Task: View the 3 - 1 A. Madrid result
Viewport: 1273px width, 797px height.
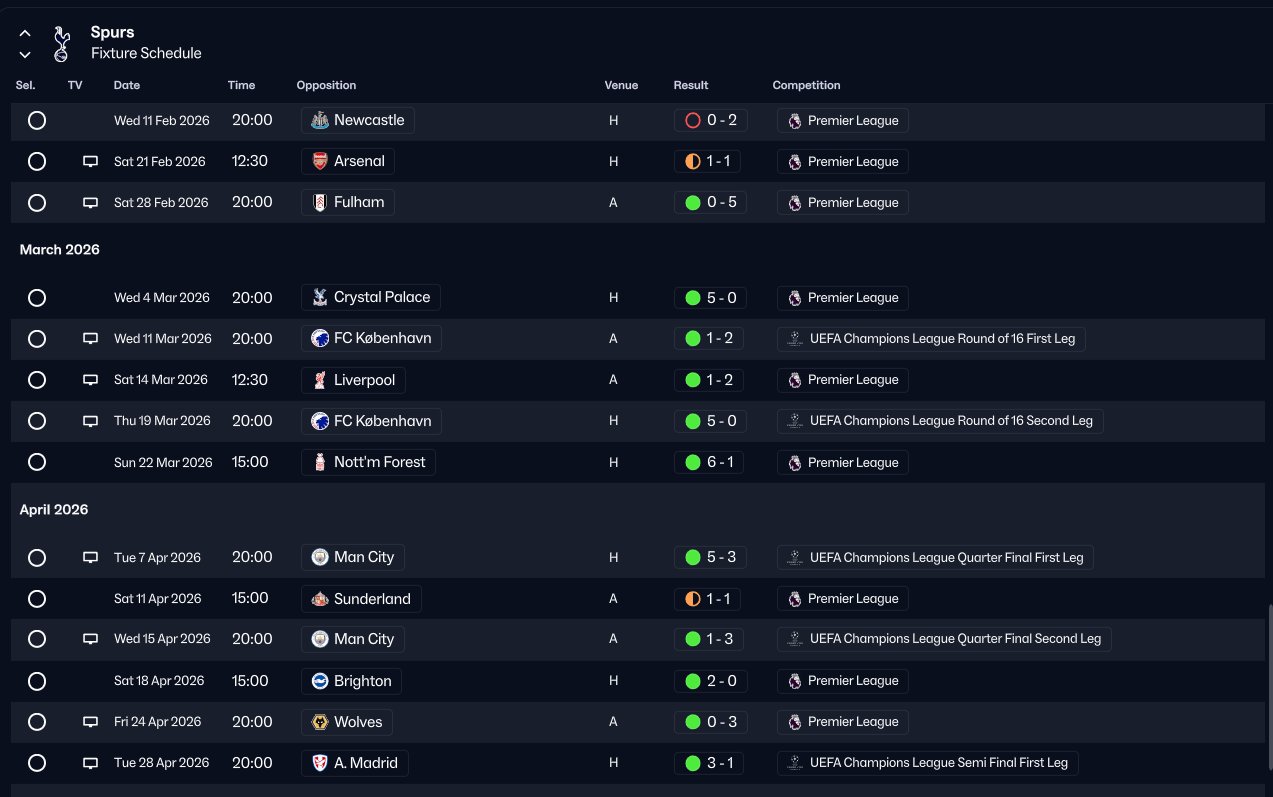Action: pos(708,763)
